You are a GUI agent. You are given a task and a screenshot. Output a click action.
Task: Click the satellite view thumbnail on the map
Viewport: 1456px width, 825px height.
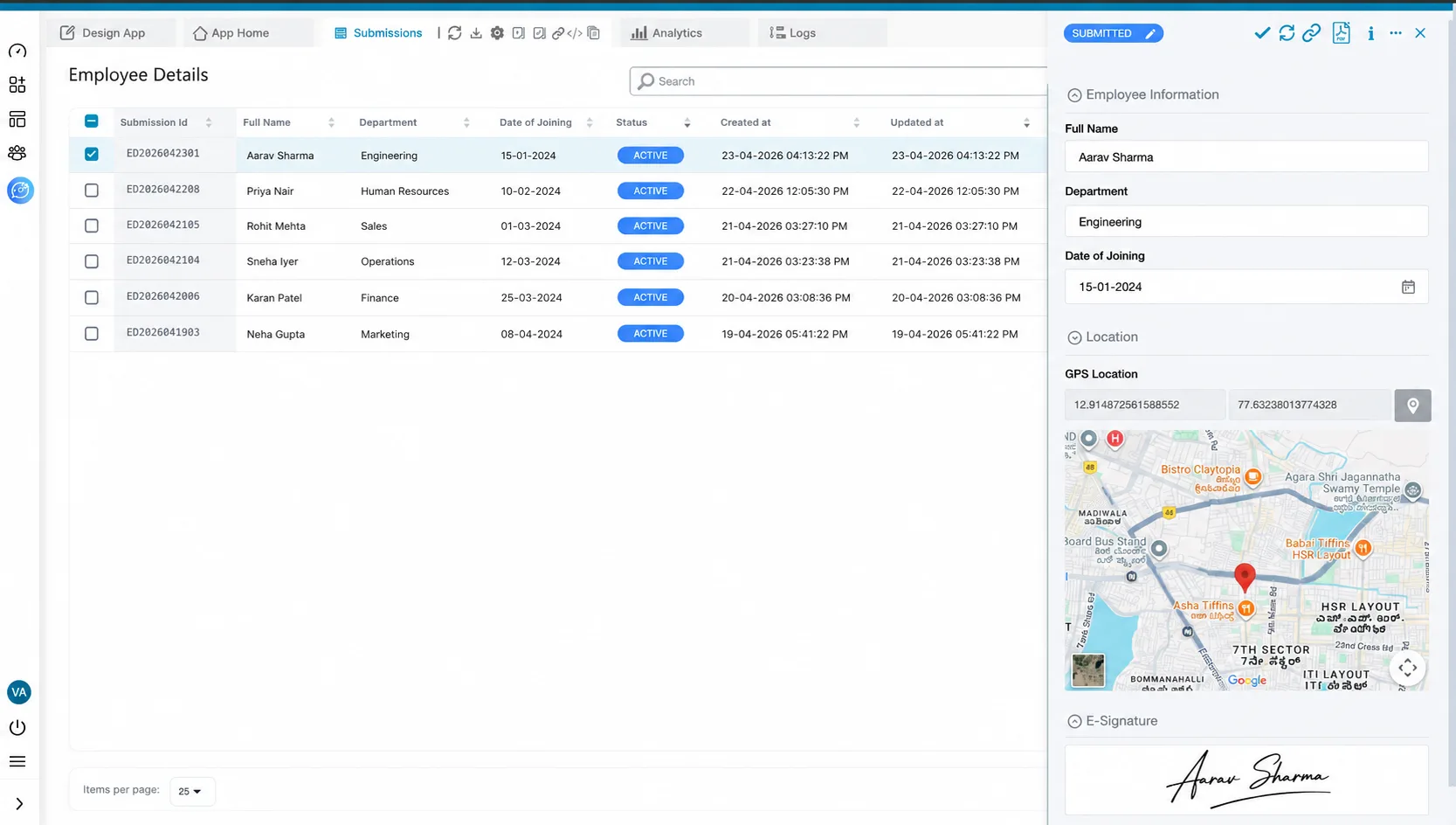pyautogui.click(x=1088, y=670)
